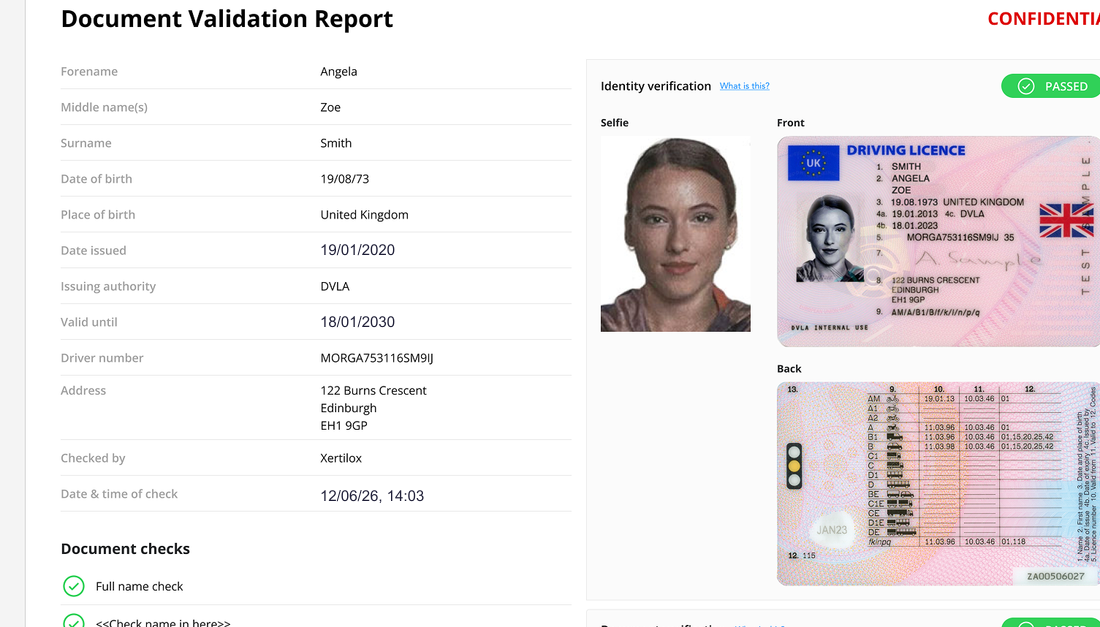Click the 'Identity verification' section title
The width and height of the screenshot is (1100, 627).
(x=655, y=86)
